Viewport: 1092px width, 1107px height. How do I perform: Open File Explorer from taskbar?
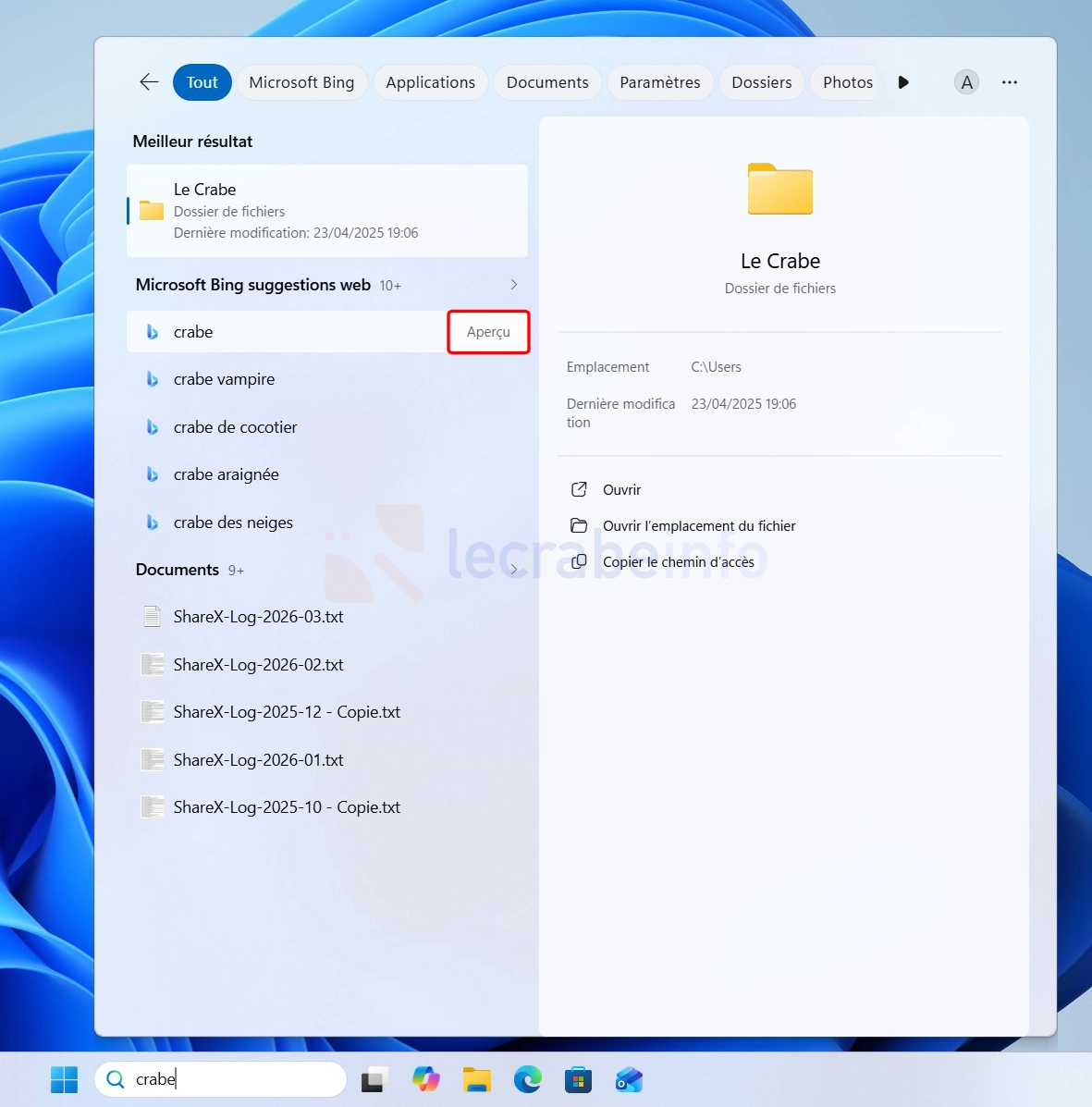tap(476, 1079)
